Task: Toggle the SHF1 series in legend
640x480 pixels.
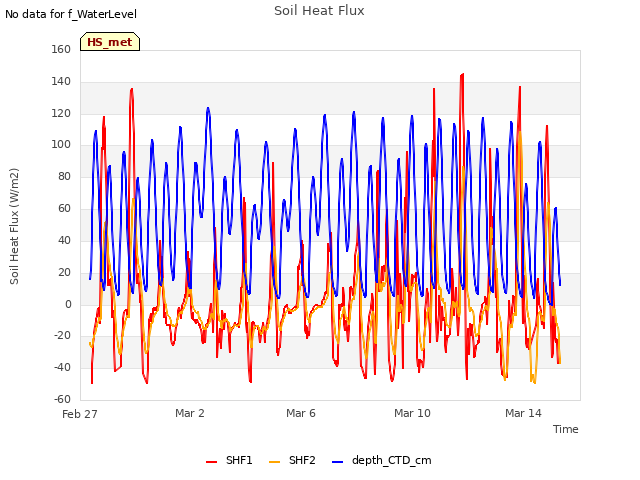Action: pyautogui.click(x=229, y=460)
